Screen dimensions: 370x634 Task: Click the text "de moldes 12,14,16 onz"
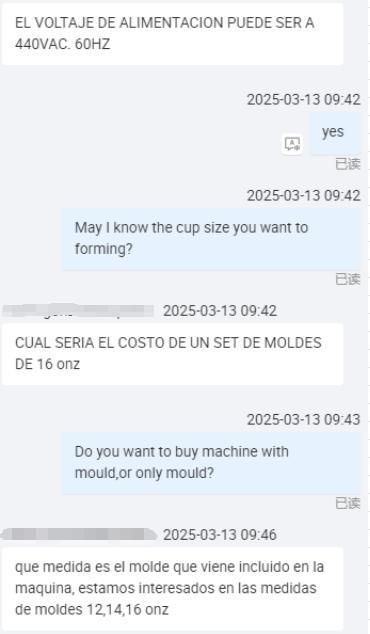pos(92,609)
